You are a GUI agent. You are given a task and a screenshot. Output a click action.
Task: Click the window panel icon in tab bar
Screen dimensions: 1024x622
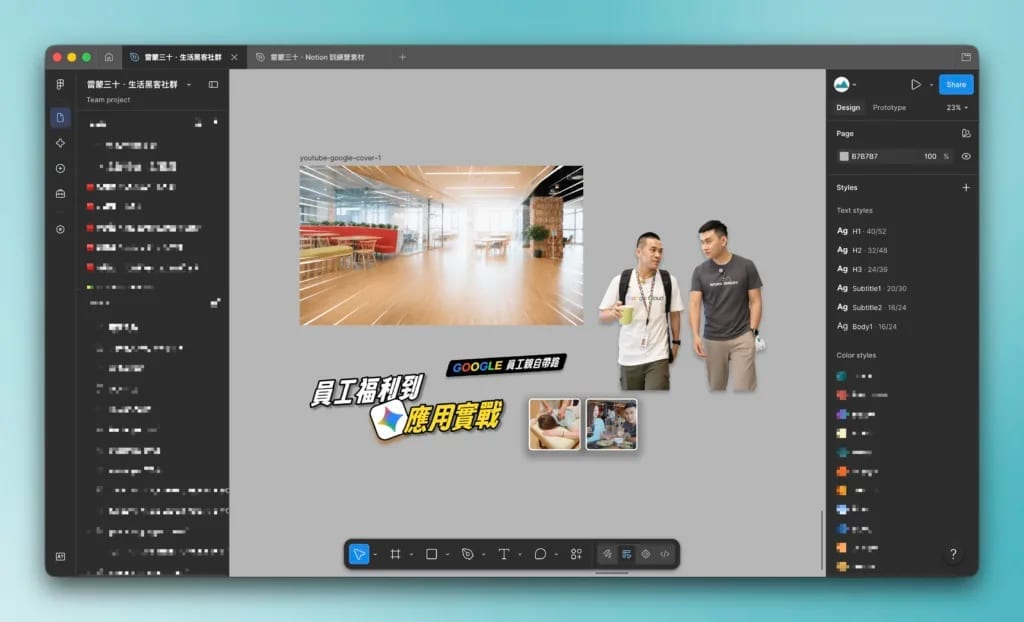click(x=966, y=57)
